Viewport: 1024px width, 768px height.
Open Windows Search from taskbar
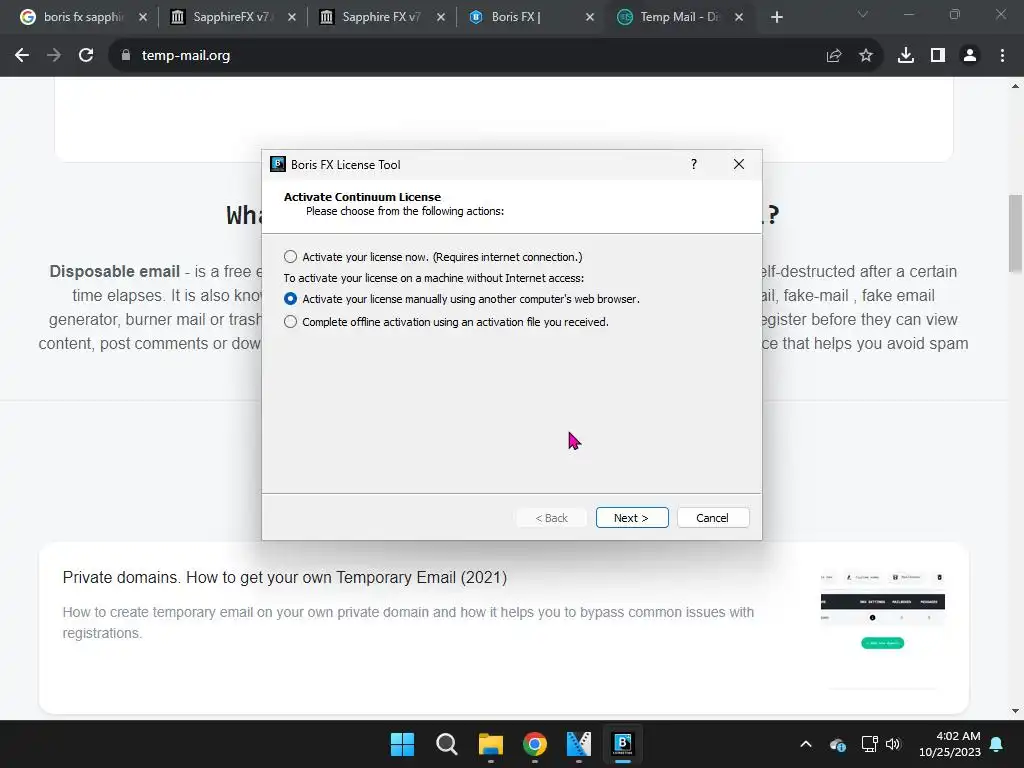447,744
